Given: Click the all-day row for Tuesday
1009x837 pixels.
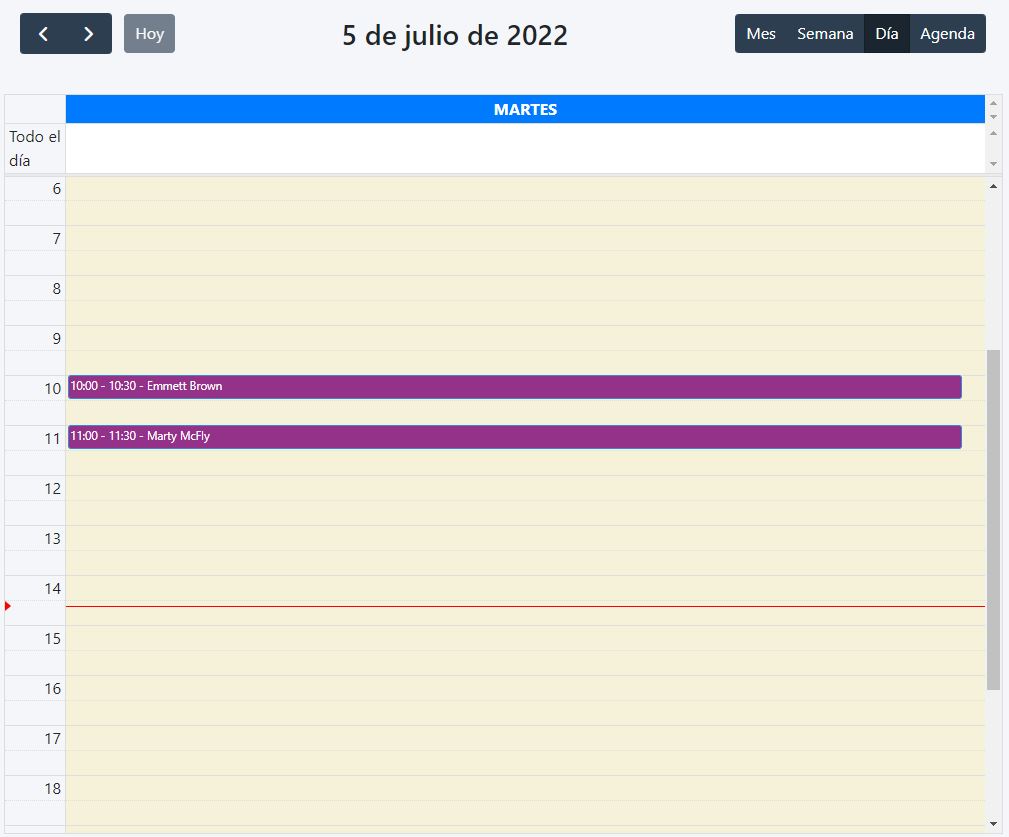Looking at the screenshot, I should tap(525, 148).
